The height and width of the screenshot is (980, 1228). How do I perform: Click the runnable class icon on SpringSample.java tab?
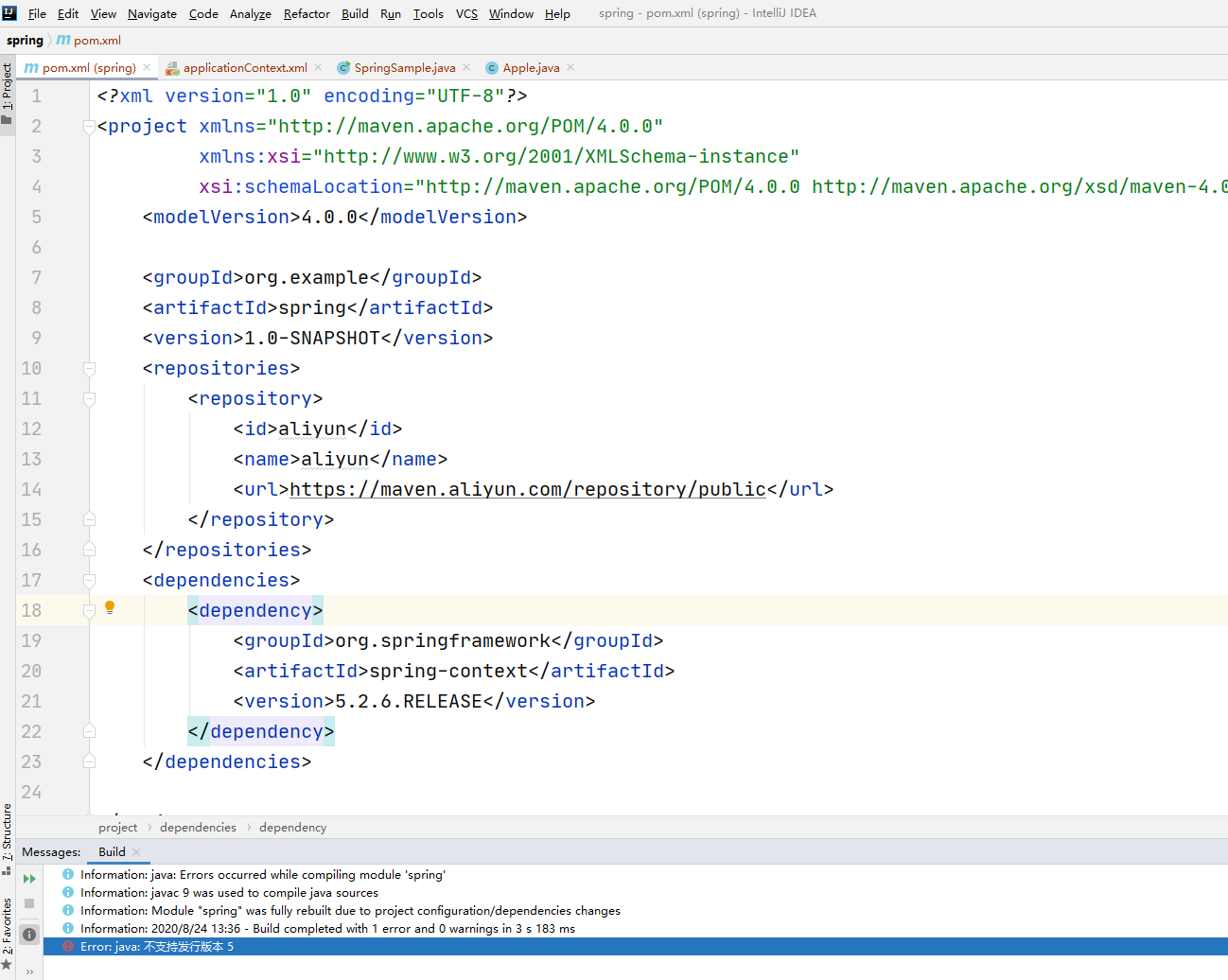point(343,68)
